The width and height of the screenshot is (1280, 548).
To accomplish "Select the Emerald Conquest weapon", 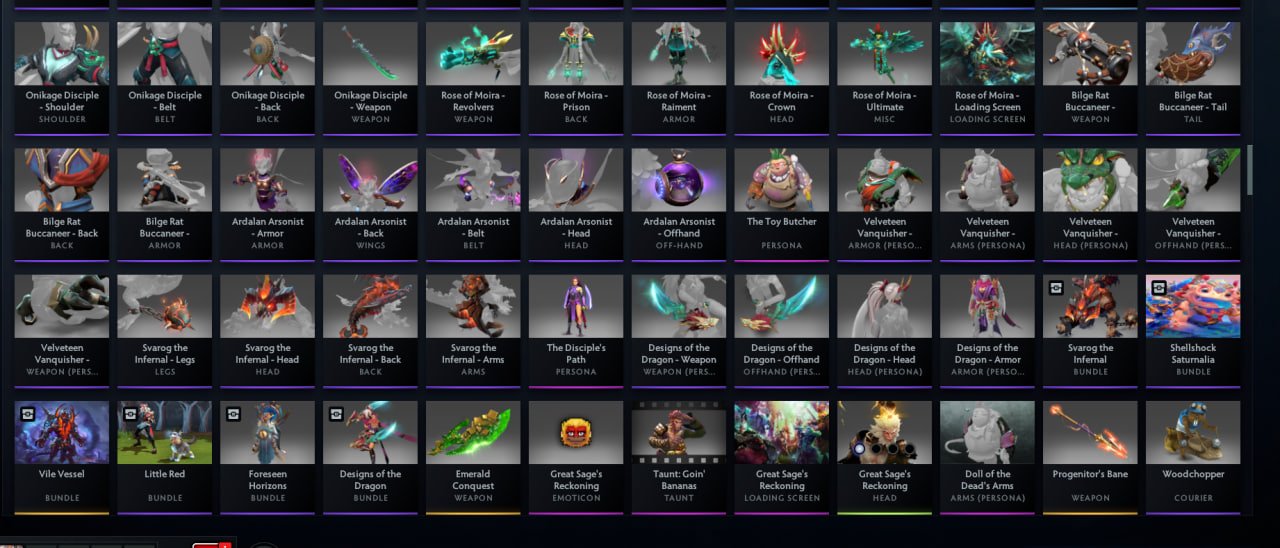I will pos(473,456).
